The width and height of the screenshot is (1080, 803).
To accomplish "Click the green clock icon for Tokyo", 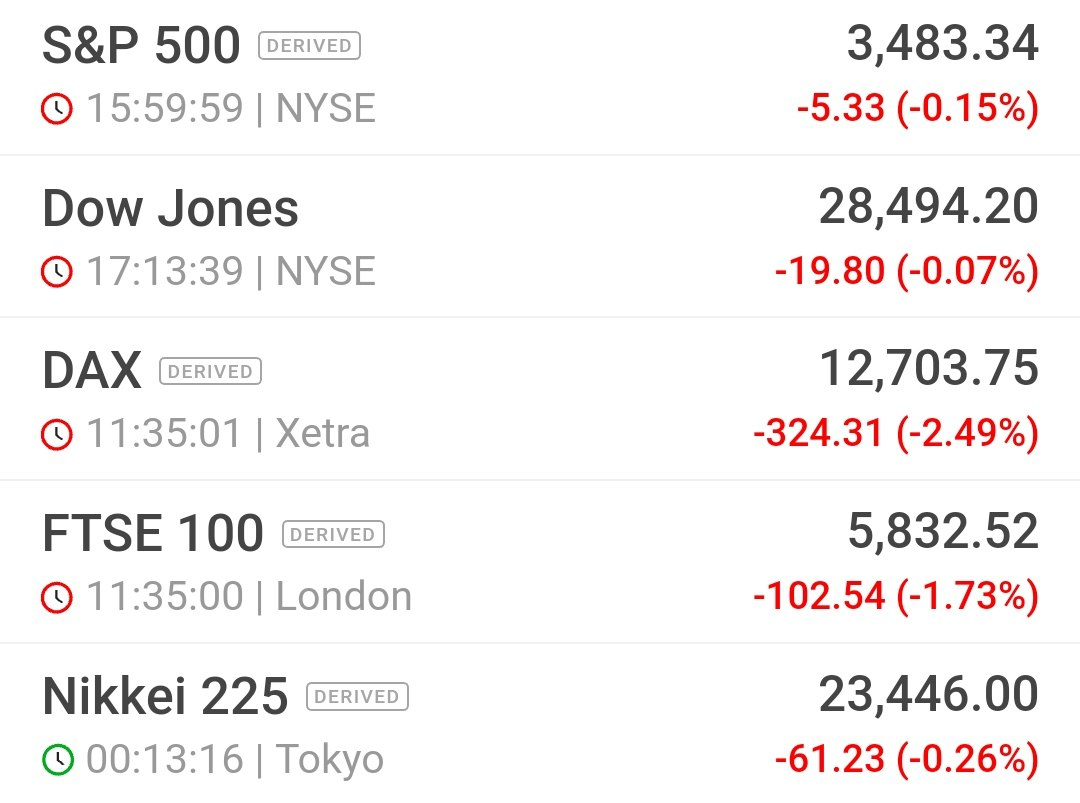I will click(x=57, y=760).
